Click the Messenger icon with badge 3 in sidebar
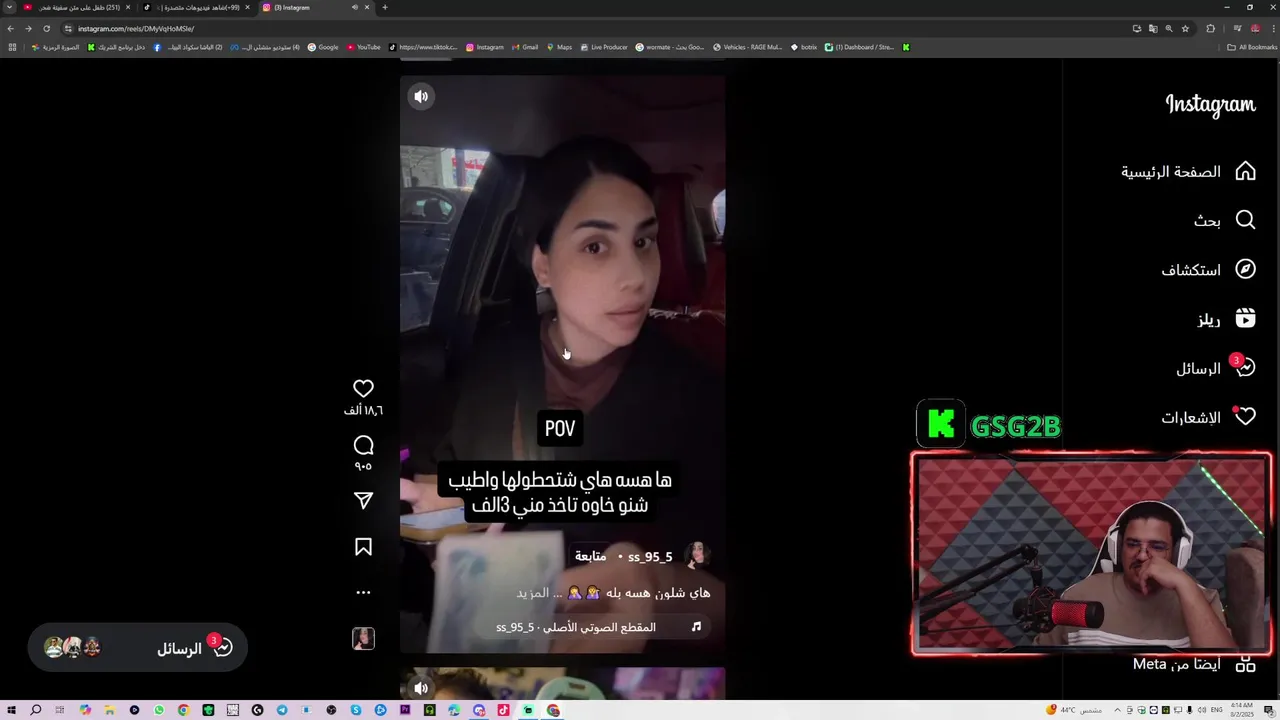Screen dimensions: 1280x720 1245,367
